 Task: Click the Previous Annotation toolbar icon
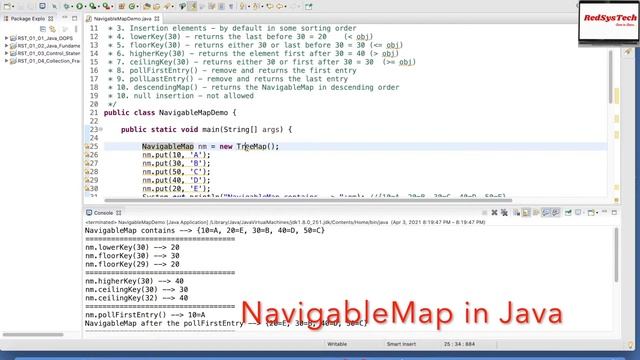pyautogui.click(x=255, y=6)
